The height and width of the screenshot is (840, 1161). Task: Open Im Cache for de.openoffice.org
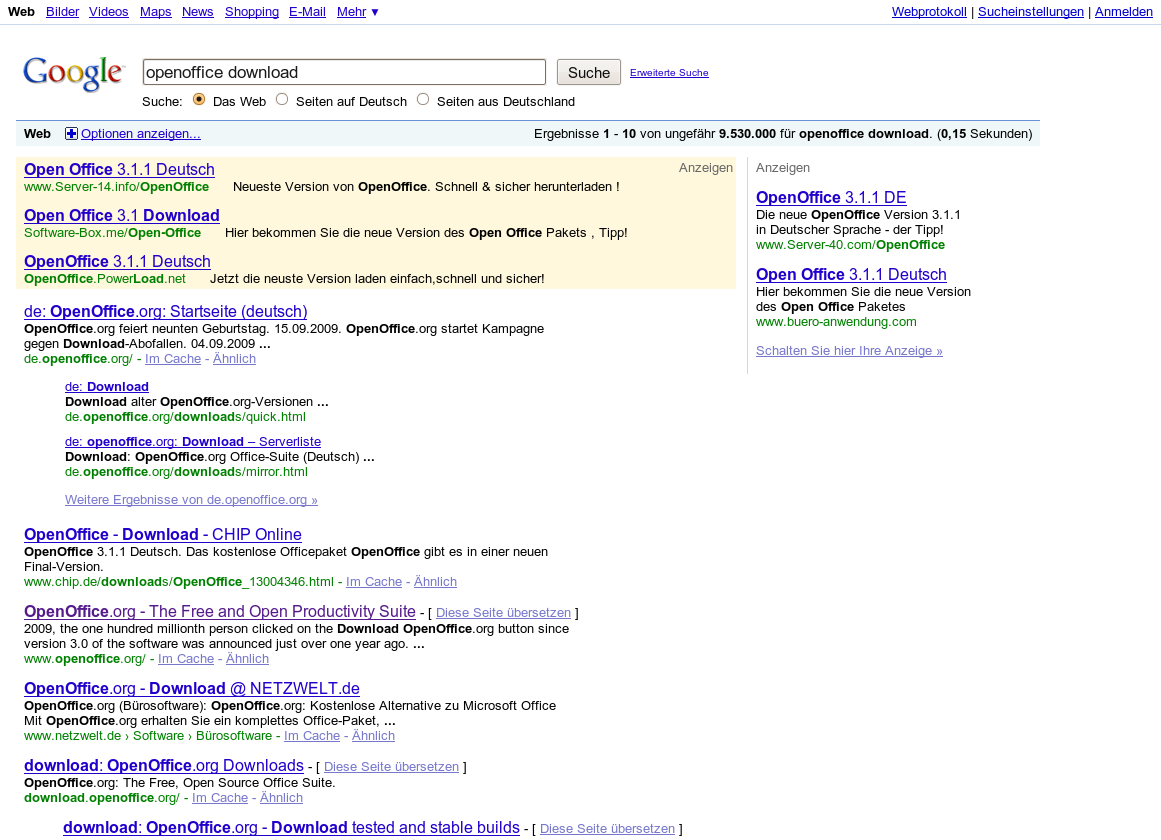(x=173, y=359)
